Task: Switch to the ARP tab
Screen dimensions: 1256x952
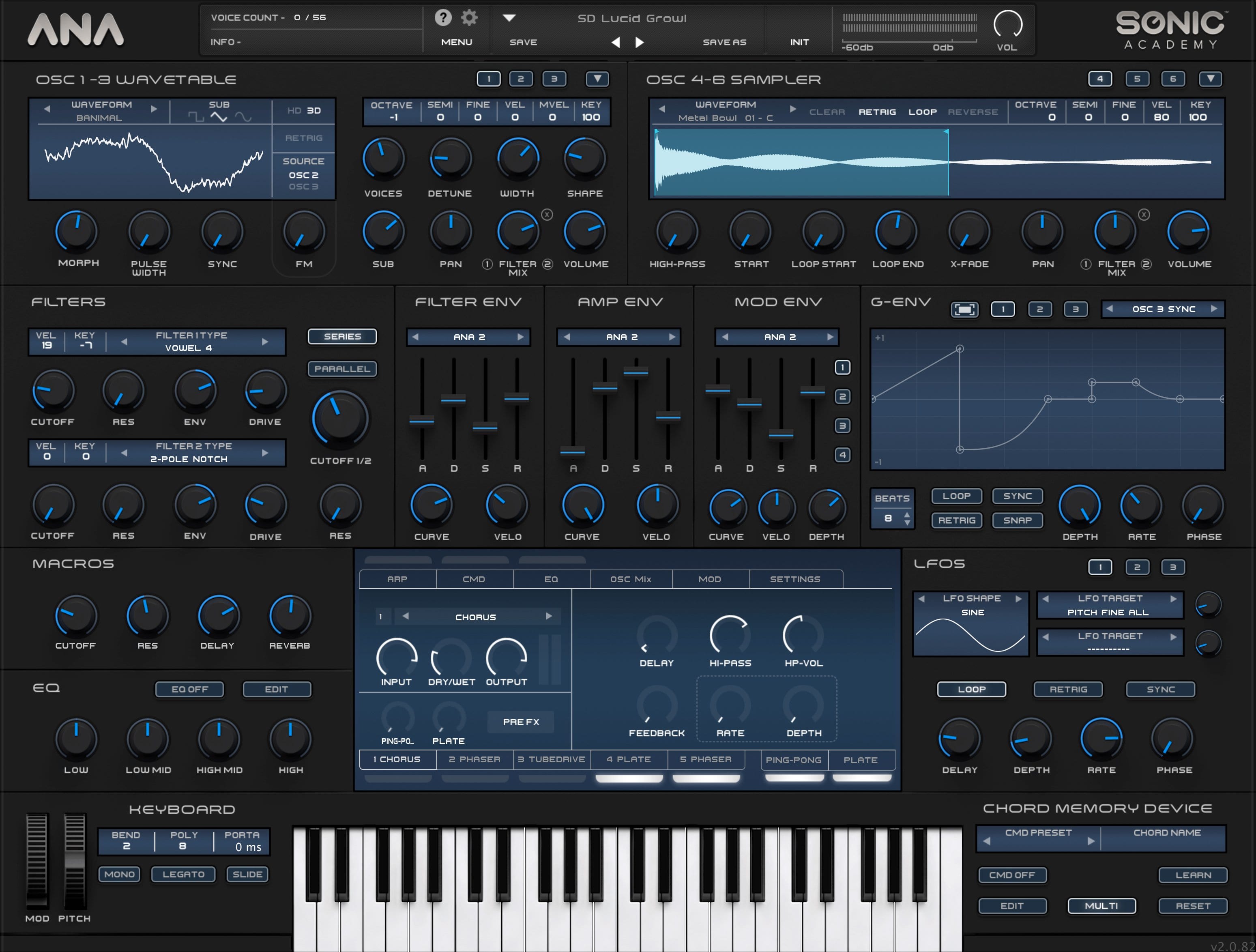Action: coord(397,579)
